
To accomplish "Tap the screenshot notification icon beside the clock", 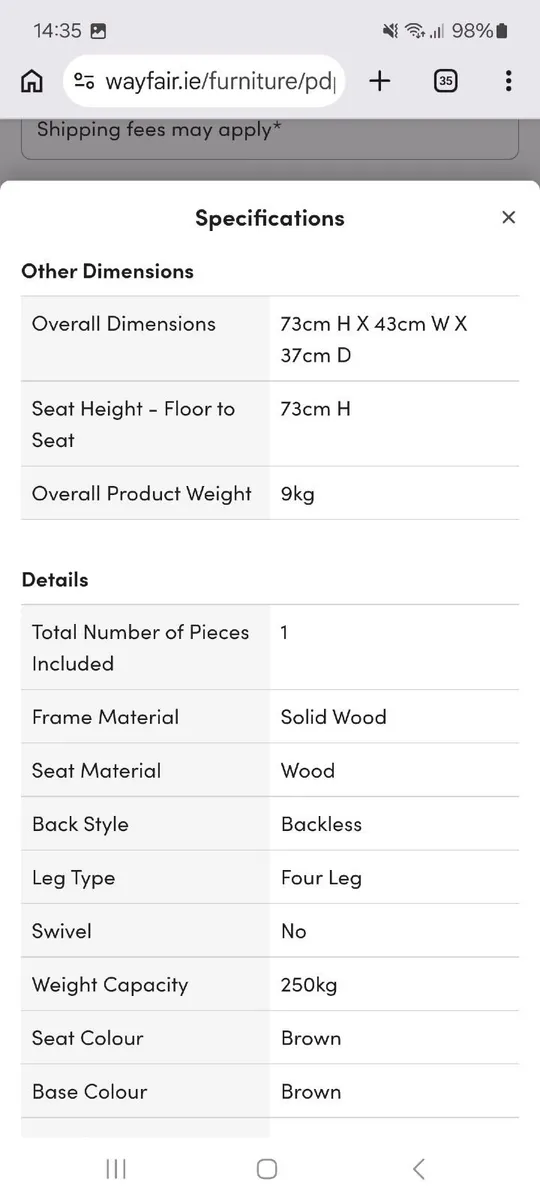I will 98,31.
